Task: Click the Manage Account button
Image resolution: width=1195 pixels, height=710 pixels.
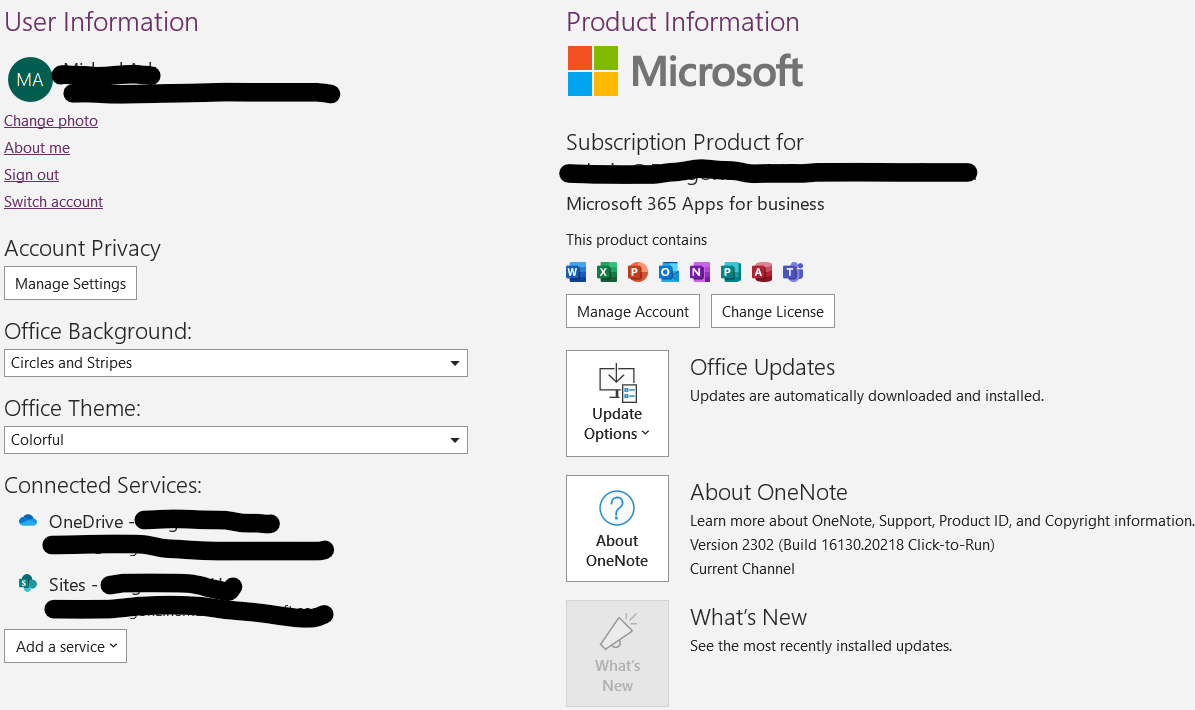Action: [x=633, y=311]
